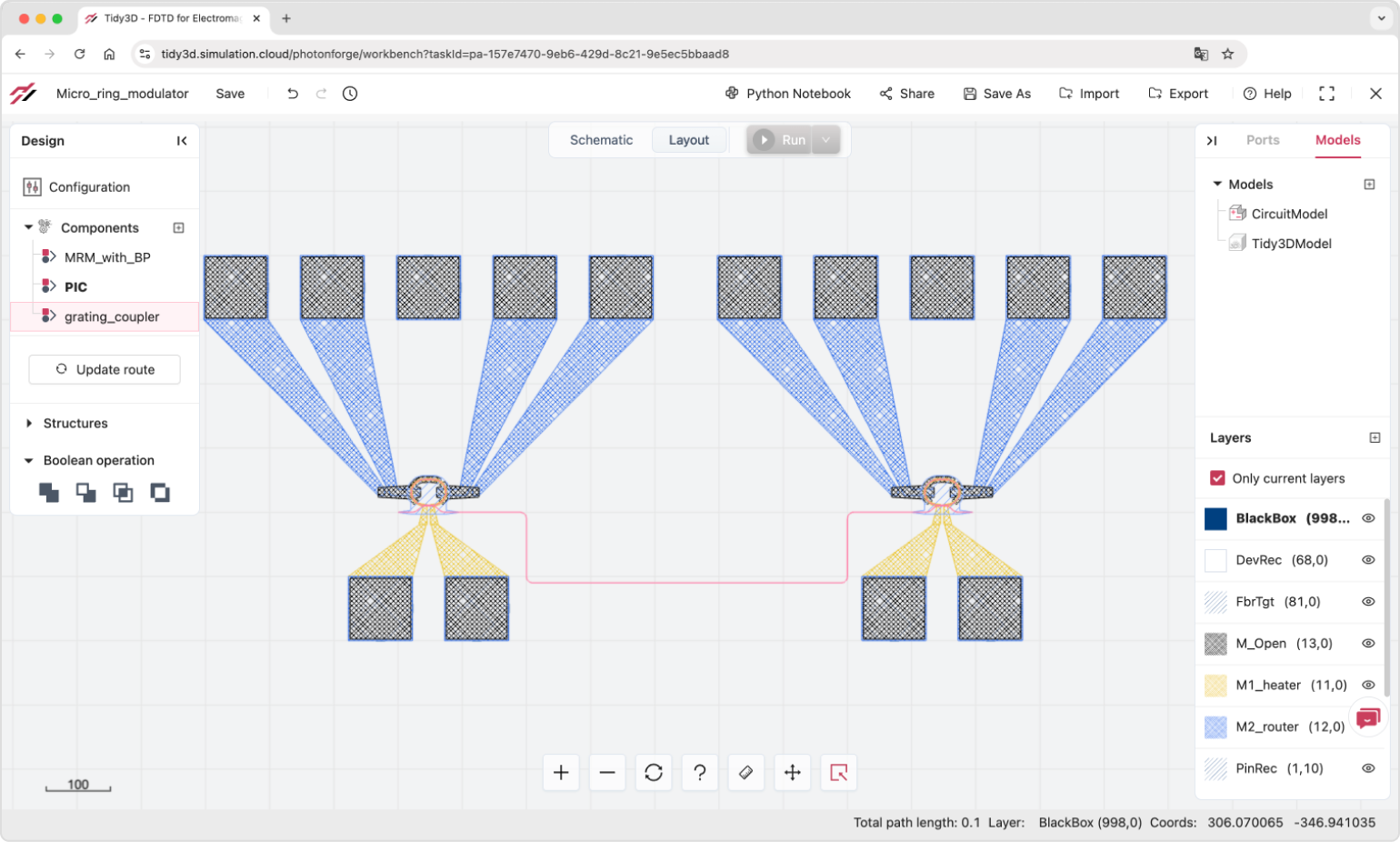Click the Update route button
The image size is (1400, 842).
tap(105, 370)
